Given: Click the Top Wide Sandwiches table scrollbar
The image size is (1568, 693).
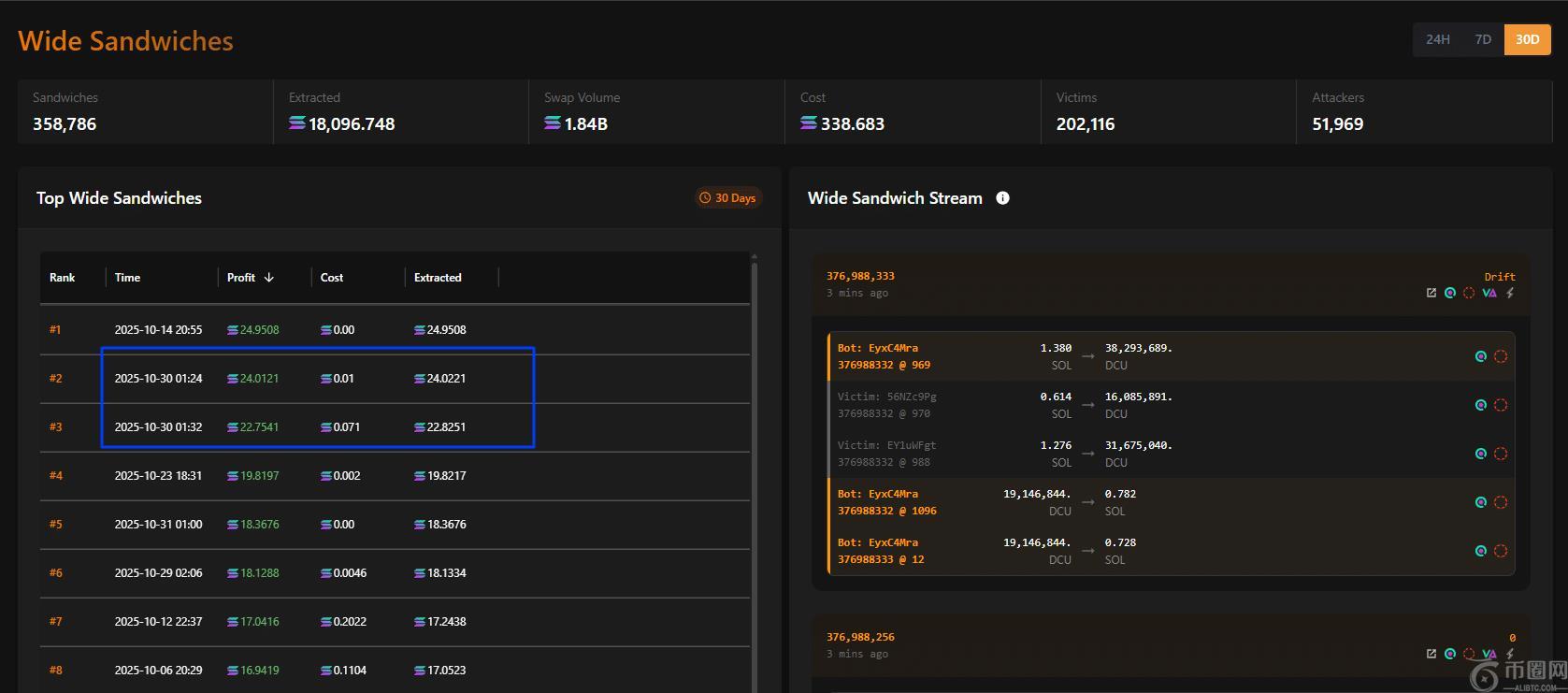Looking at the screenshot, I should [x=754, y=468].
